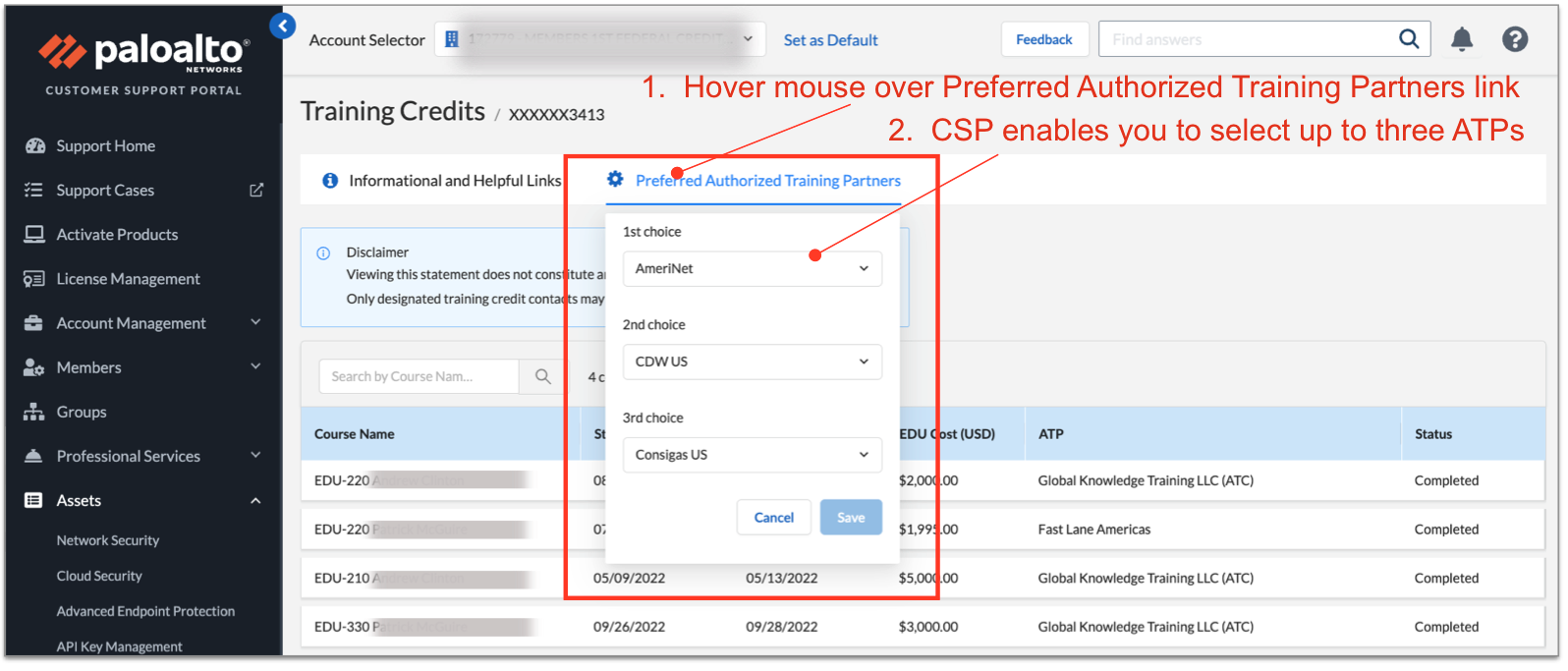Click the Save button in the popup

coord(851,518)
